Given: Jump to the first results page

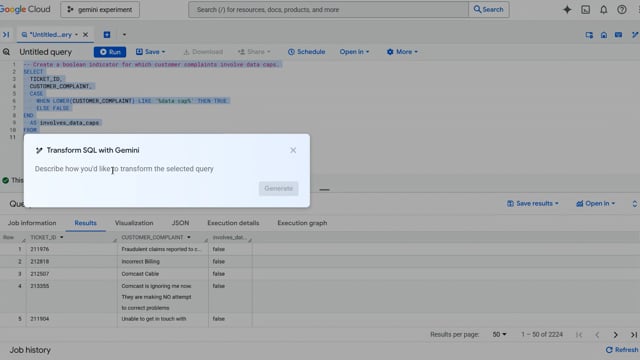Looking at the screenshot, I should [579, 335].
